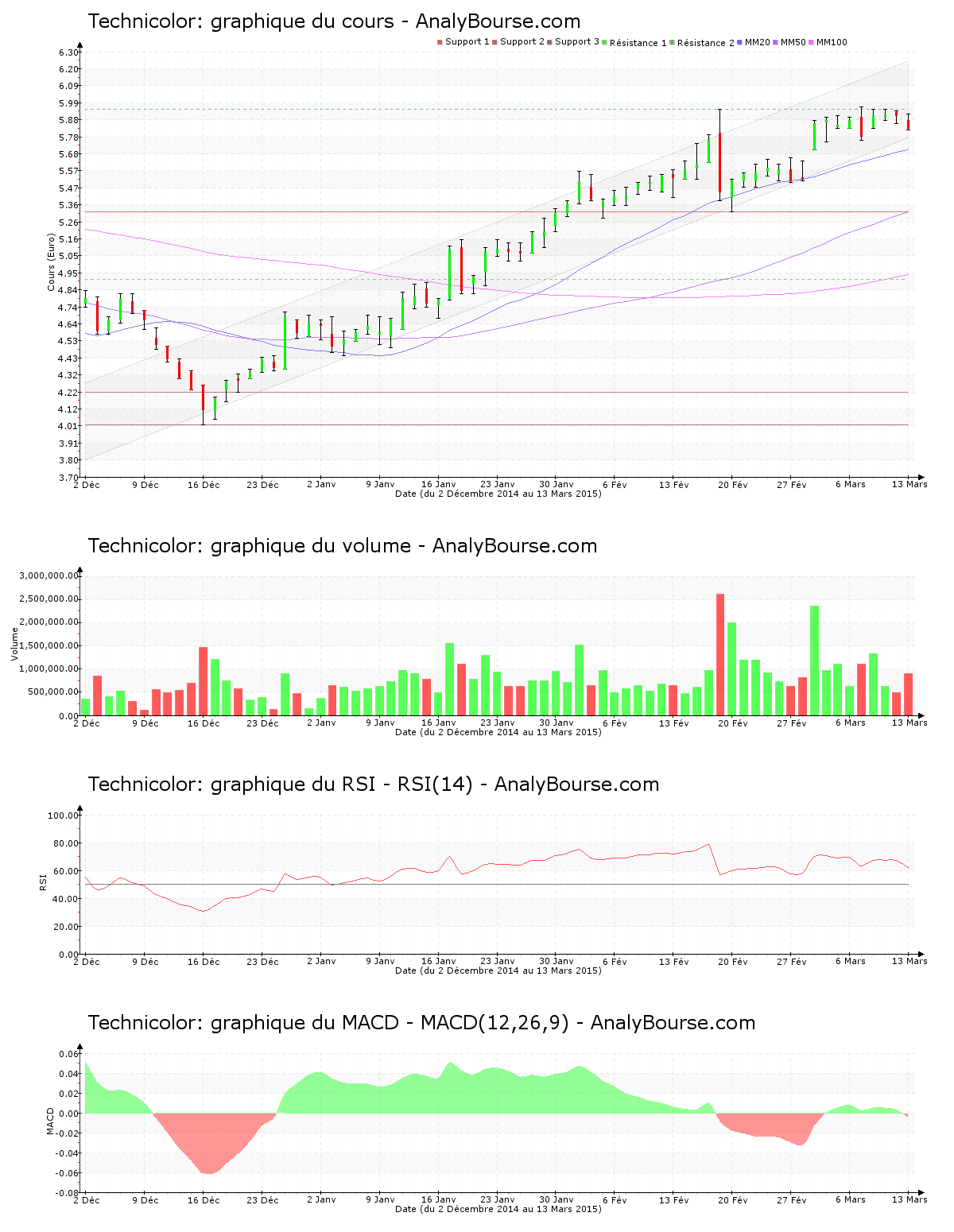The width and height of the screenshot is (954, 1232).
Task: Click the date range caption under the MACD chart
Action: coord(498,1209)
